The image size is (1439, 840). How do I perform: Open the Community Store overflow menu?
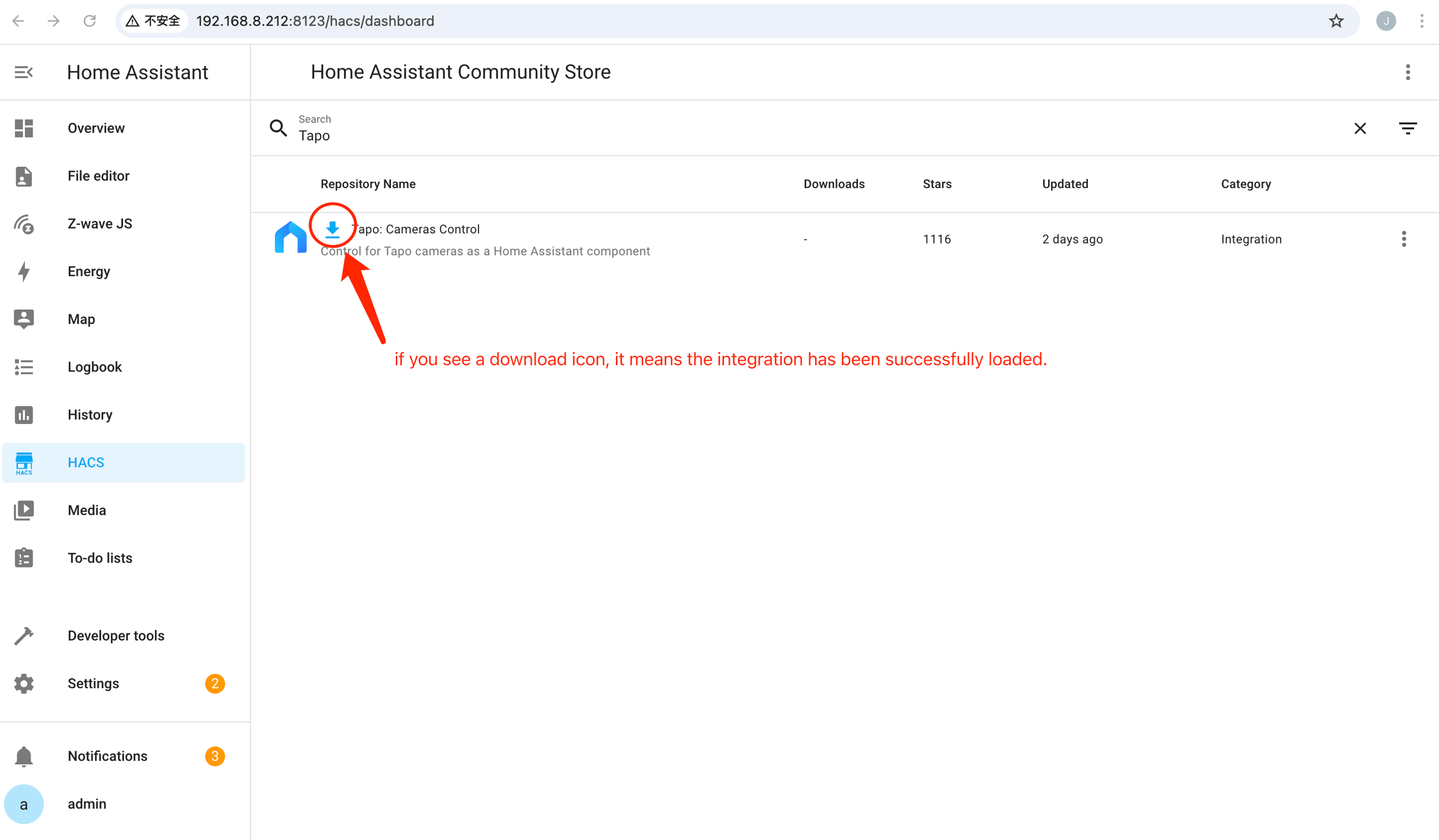1408,72
